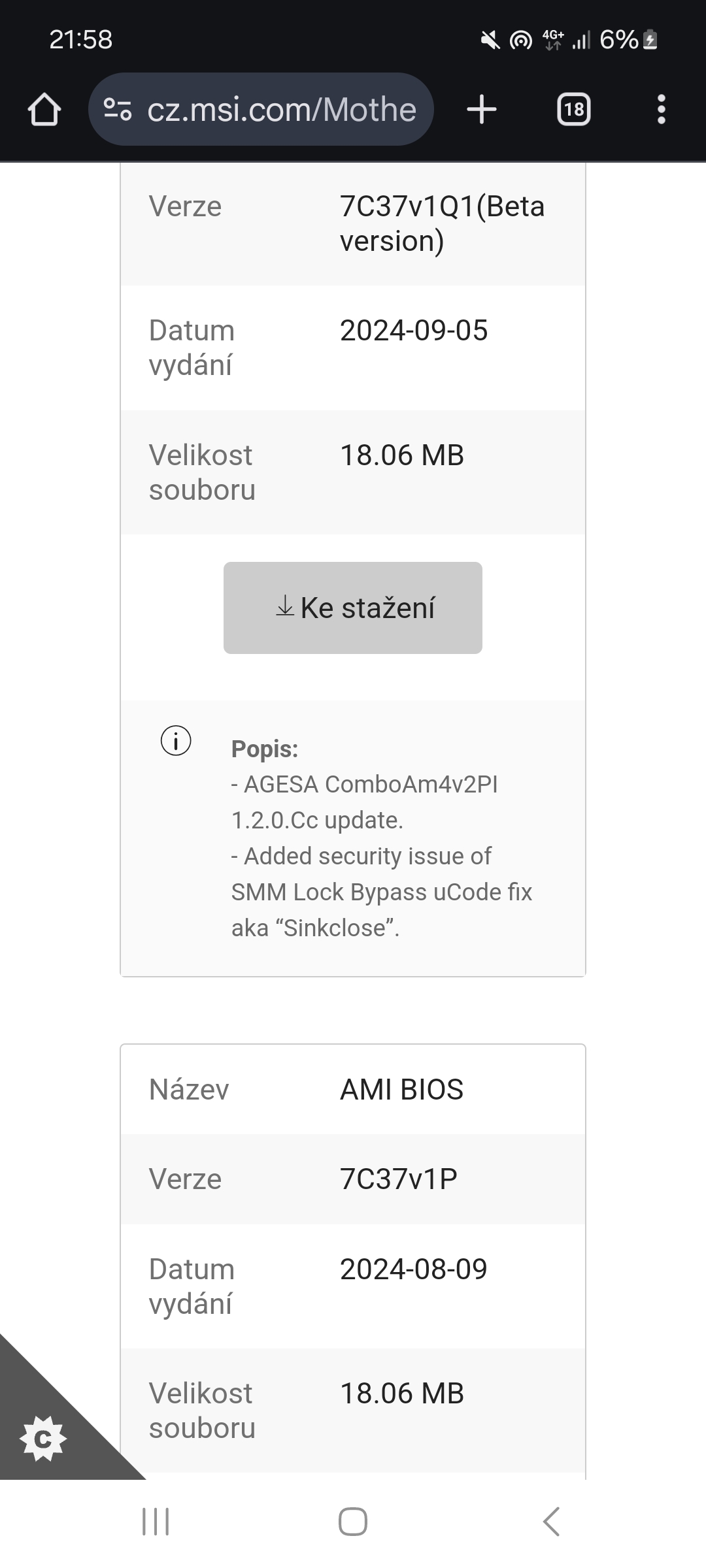Tap the Android recent apps button
This screenshot has width=706, height=1568.
tap(156, 1522)
